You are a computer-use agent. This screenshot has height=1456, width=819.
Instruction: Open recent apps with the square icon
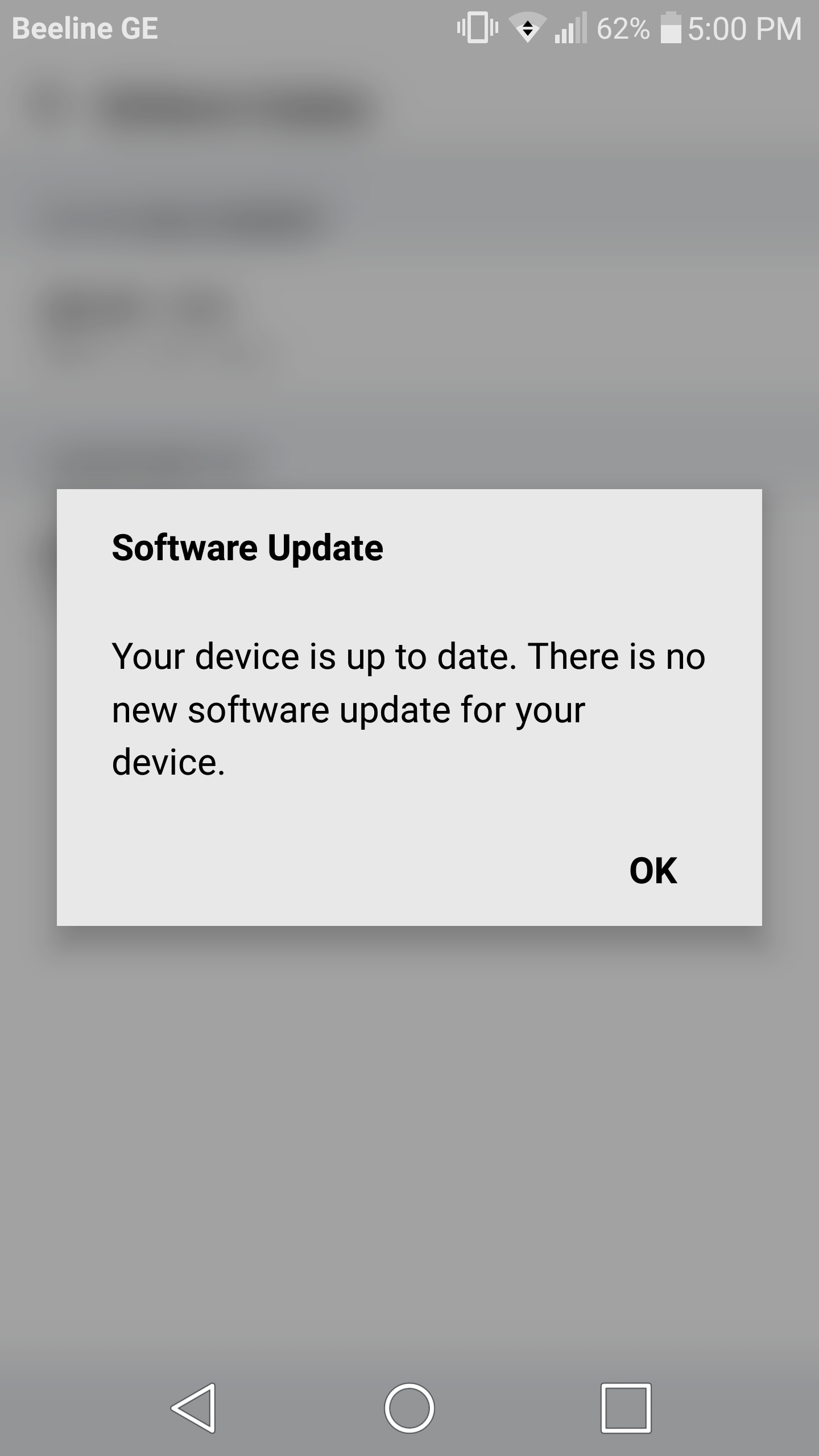tap(626, 1408)
